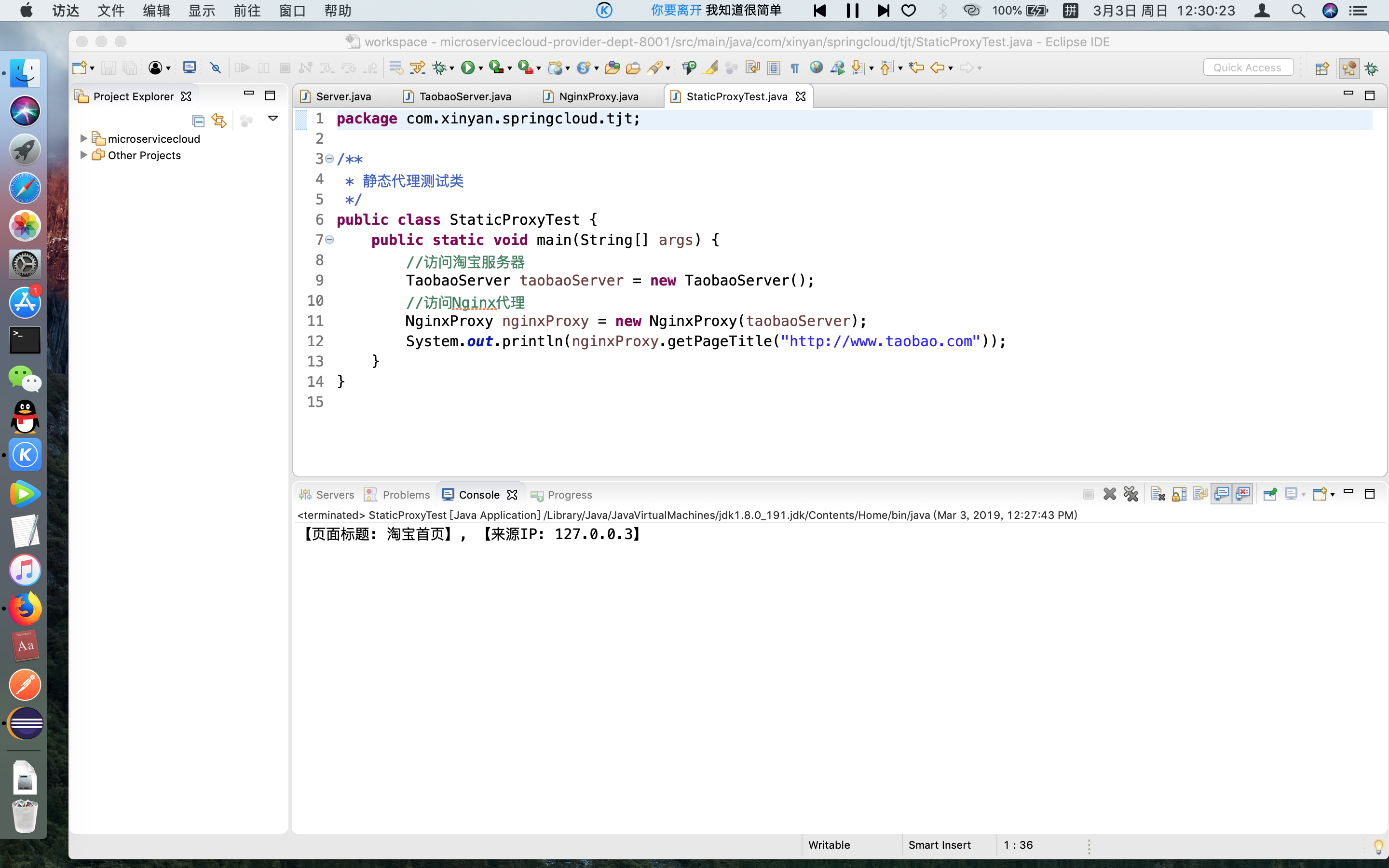Switch to the NginxProxy.java editor tab
This screenshot has height=868, width=1389.
pyautogui.click(x=598, y=96)
